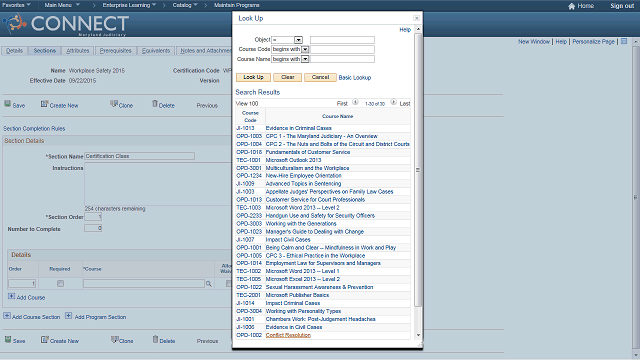Click the Look Up button

pyautogui.click(x=253, y=77)
